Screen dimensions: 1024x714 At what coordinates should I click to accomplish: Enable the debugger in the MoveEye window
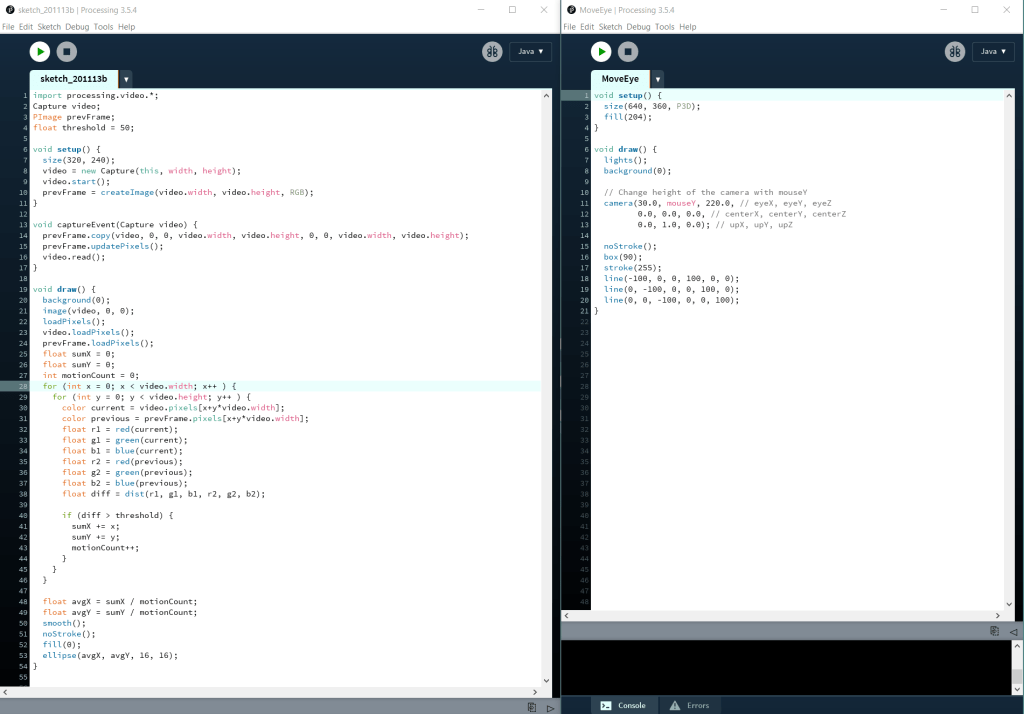pos(955,51)
